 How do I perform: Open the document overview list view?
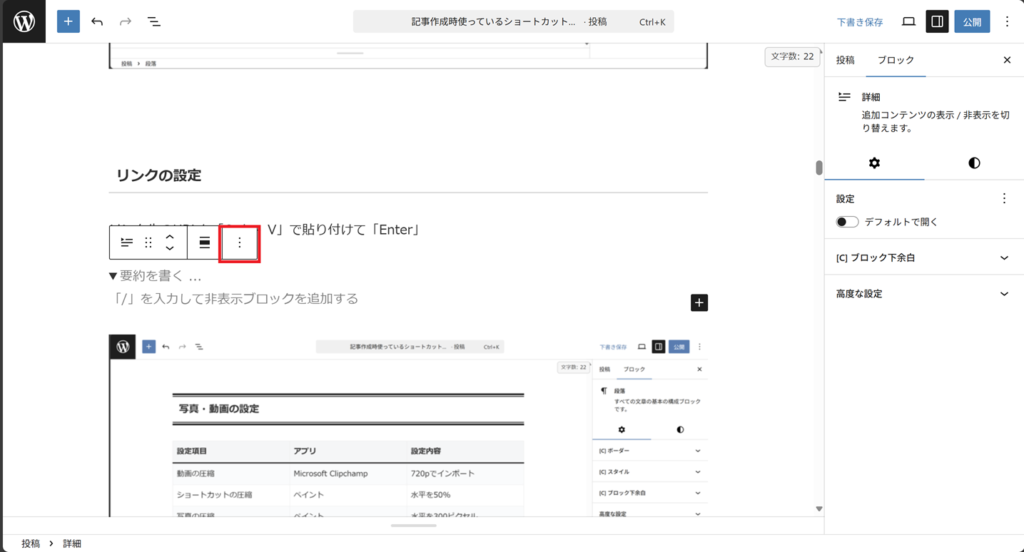point(154,21)
